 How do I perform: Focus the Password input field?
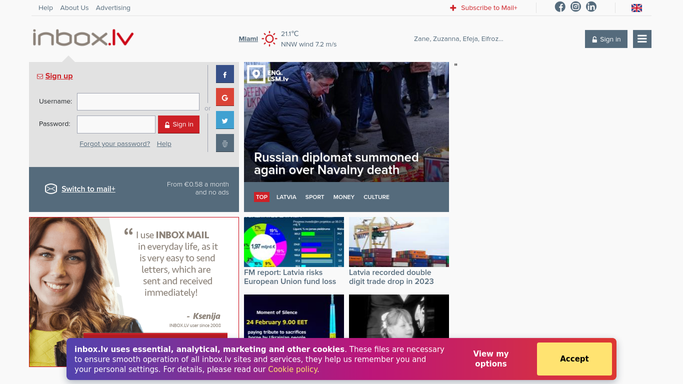click(116, 125)
